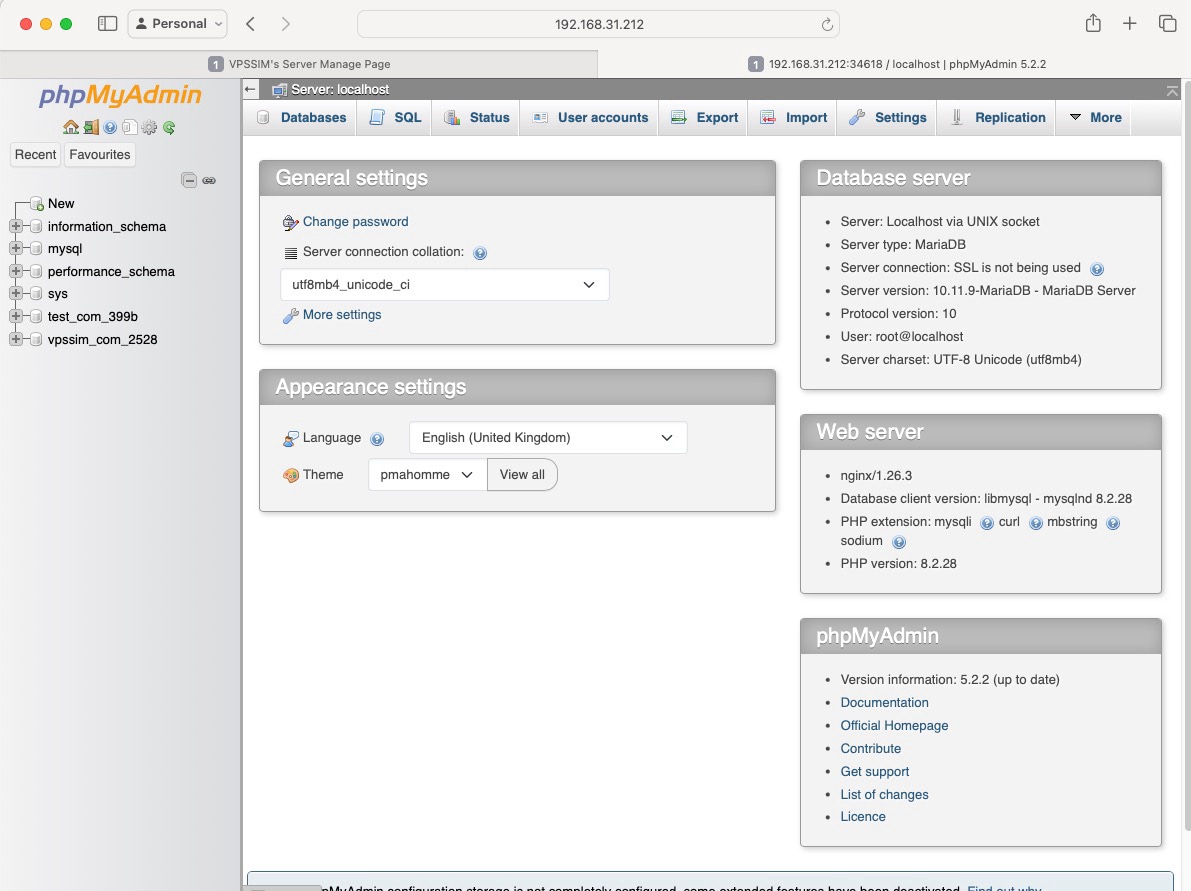Screen dimensions: 1191x891
Task: Click the Server: localhost breadcrumb icon
Action: pos(280,90)
